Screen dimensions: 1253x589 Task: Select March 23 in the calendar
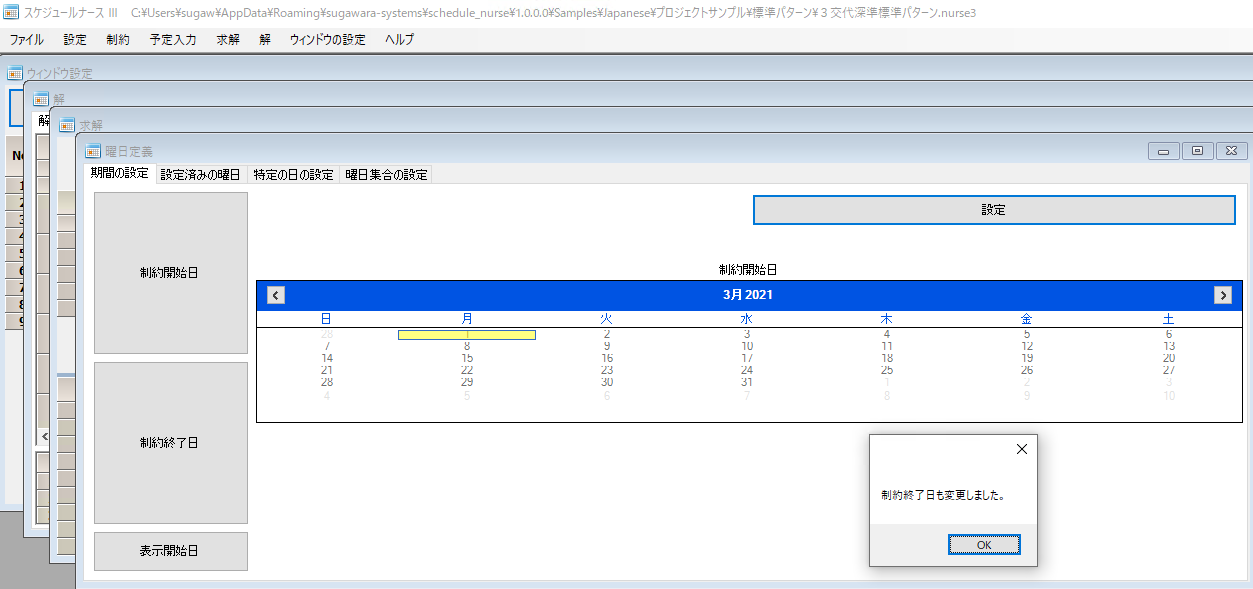click(x=607, y=370)
